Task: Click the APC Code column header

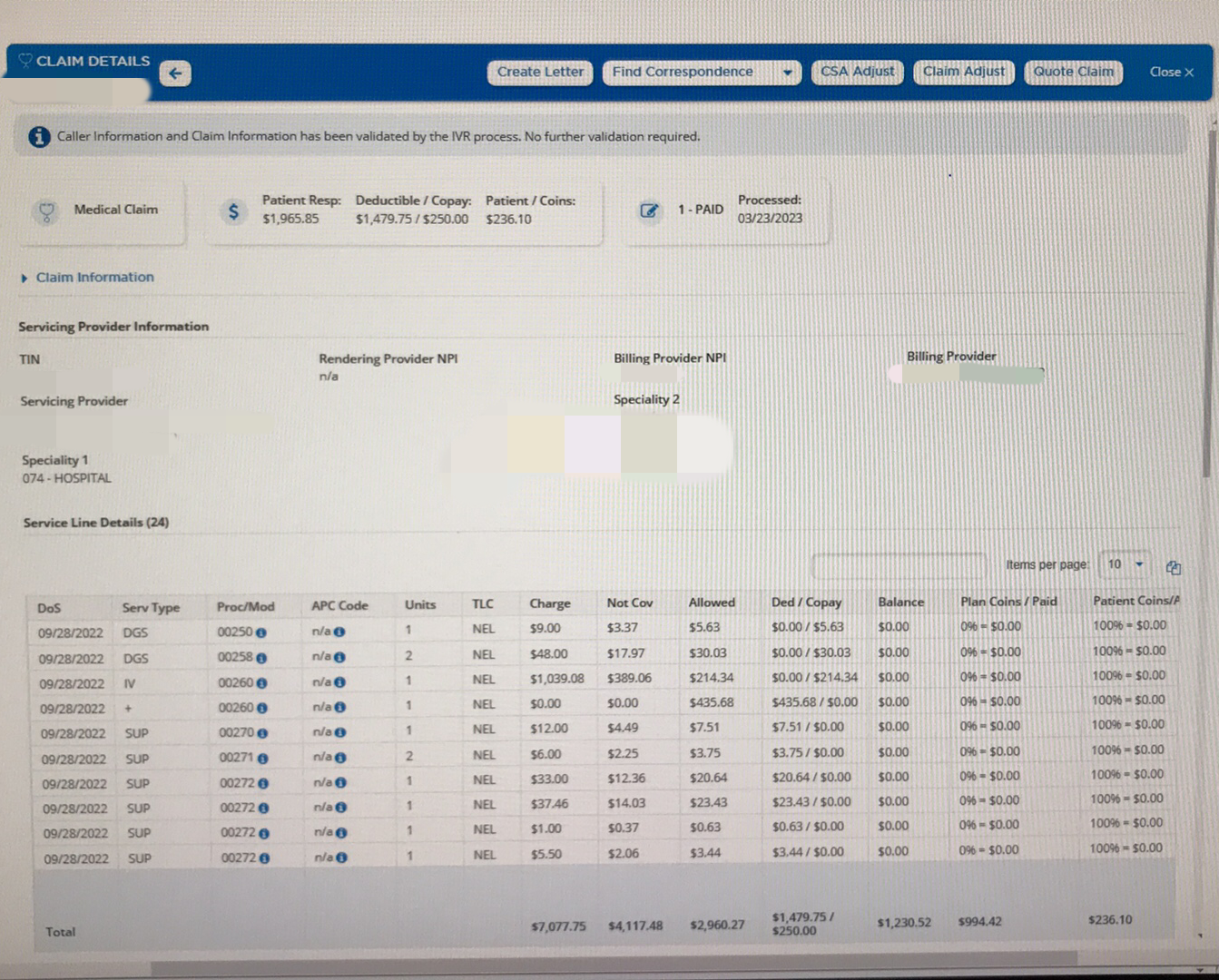Action: [x=339, y=605]
